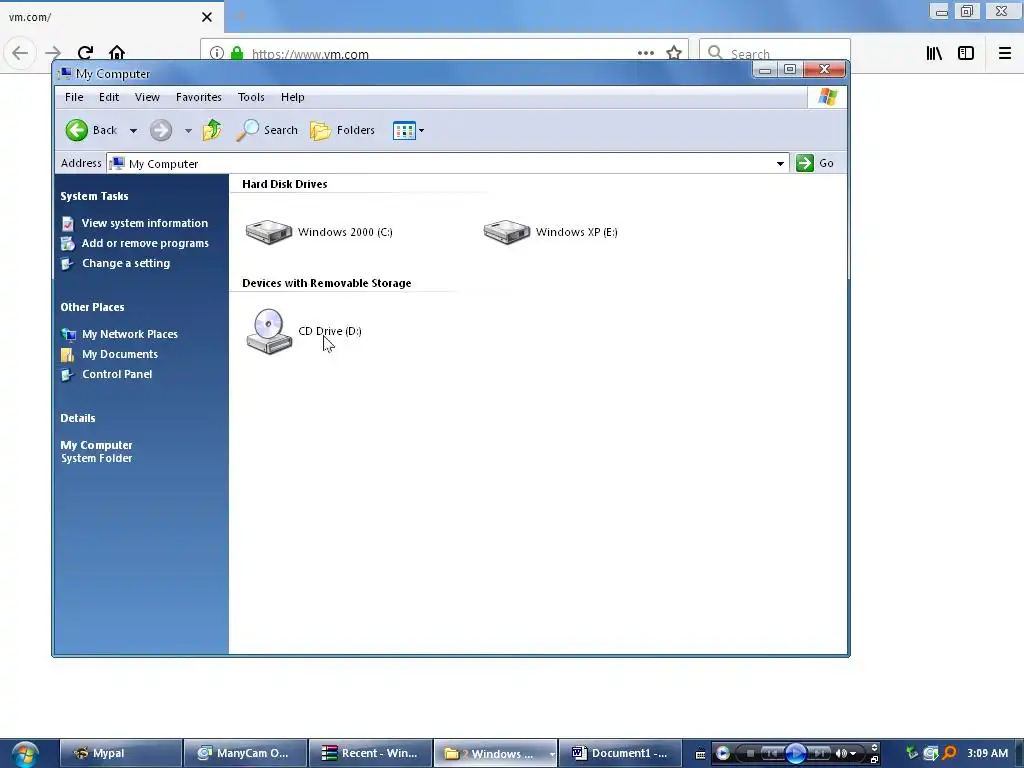The width and height of the screenshot is (1024, 768).
Task: Click the Windows Media Player logo icon
Action: [722, 754]
